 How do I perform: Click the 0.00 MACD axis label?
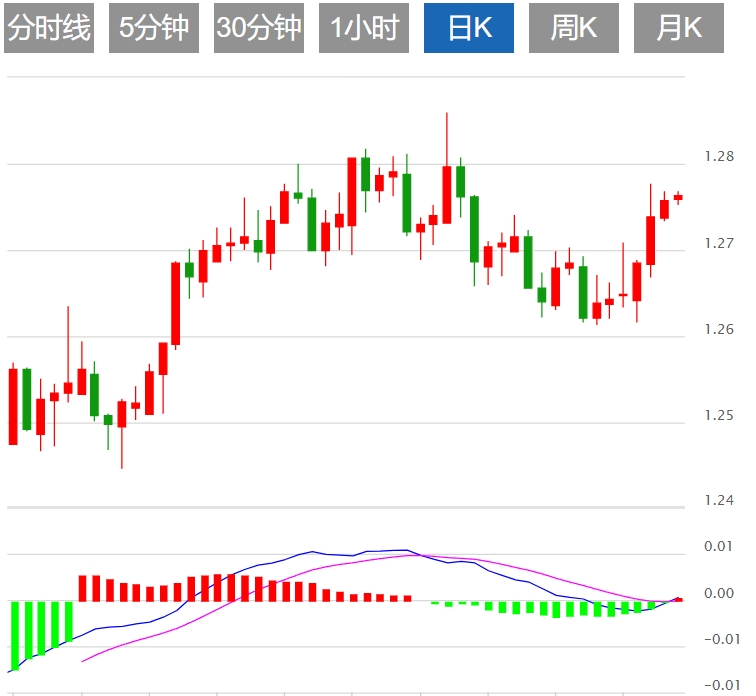click(x=719, y=593)
